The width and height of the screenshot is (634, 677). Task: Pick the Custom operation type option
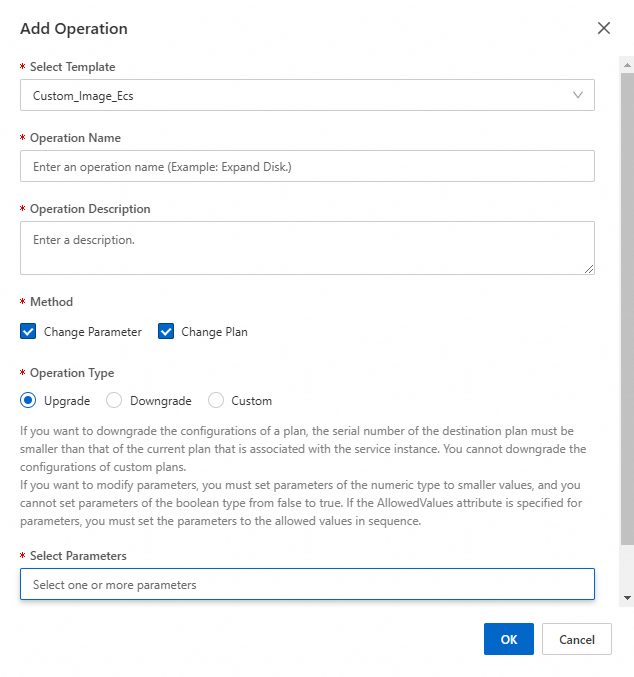pyautogui.click(x=216, y=401)
